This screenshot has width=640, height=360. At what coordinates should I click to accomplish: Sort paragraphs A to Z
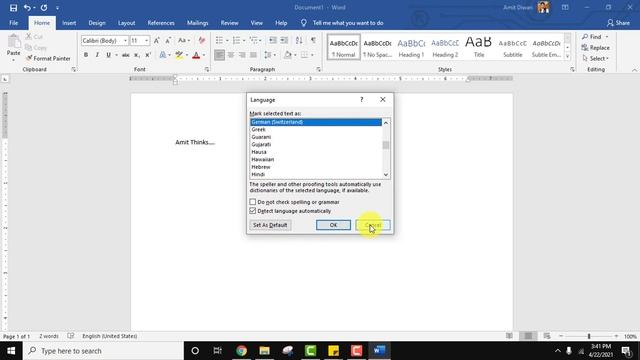coord(299,40)
